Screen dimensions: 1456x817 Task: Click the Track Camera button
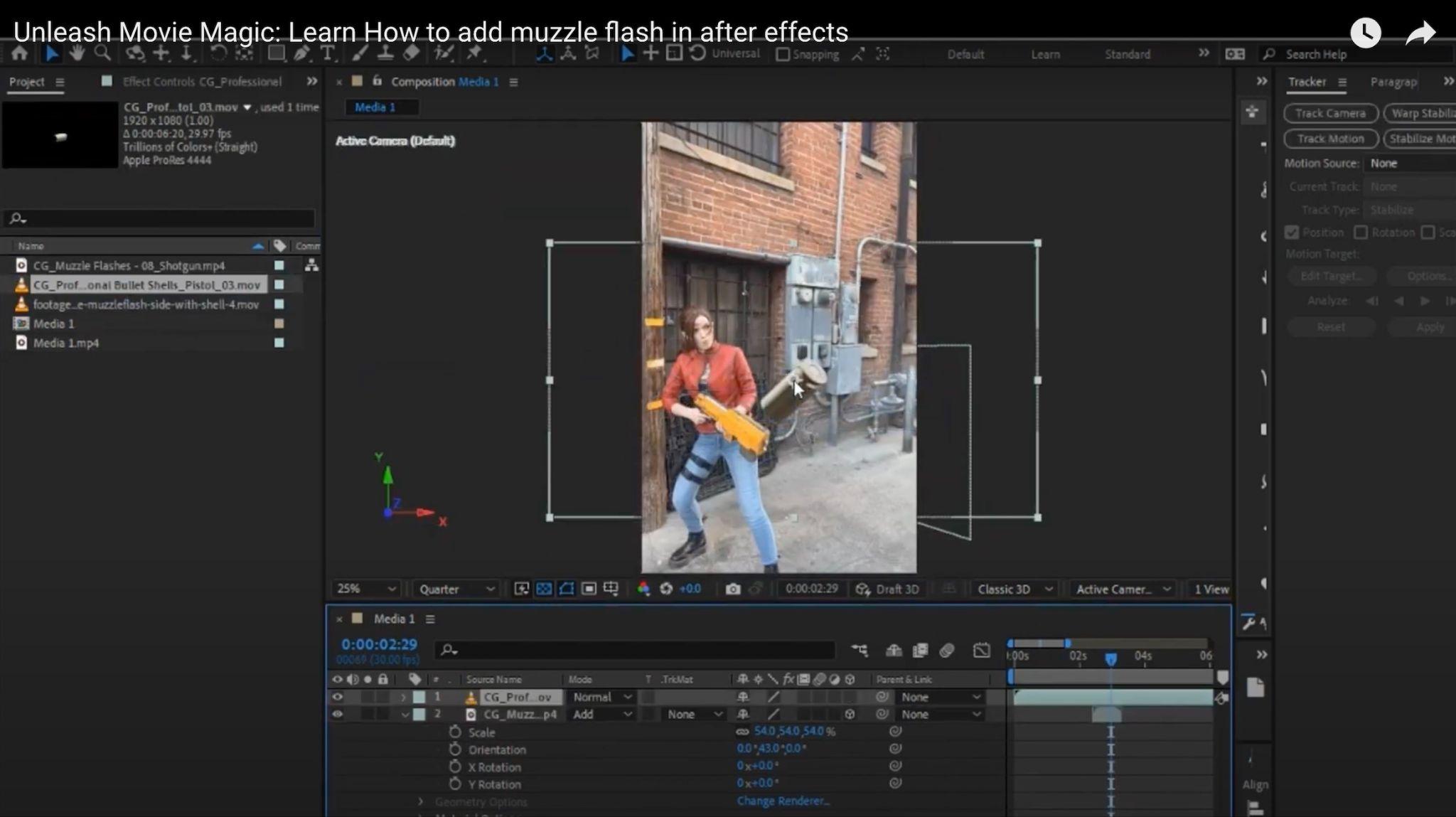click(1330, 113)
